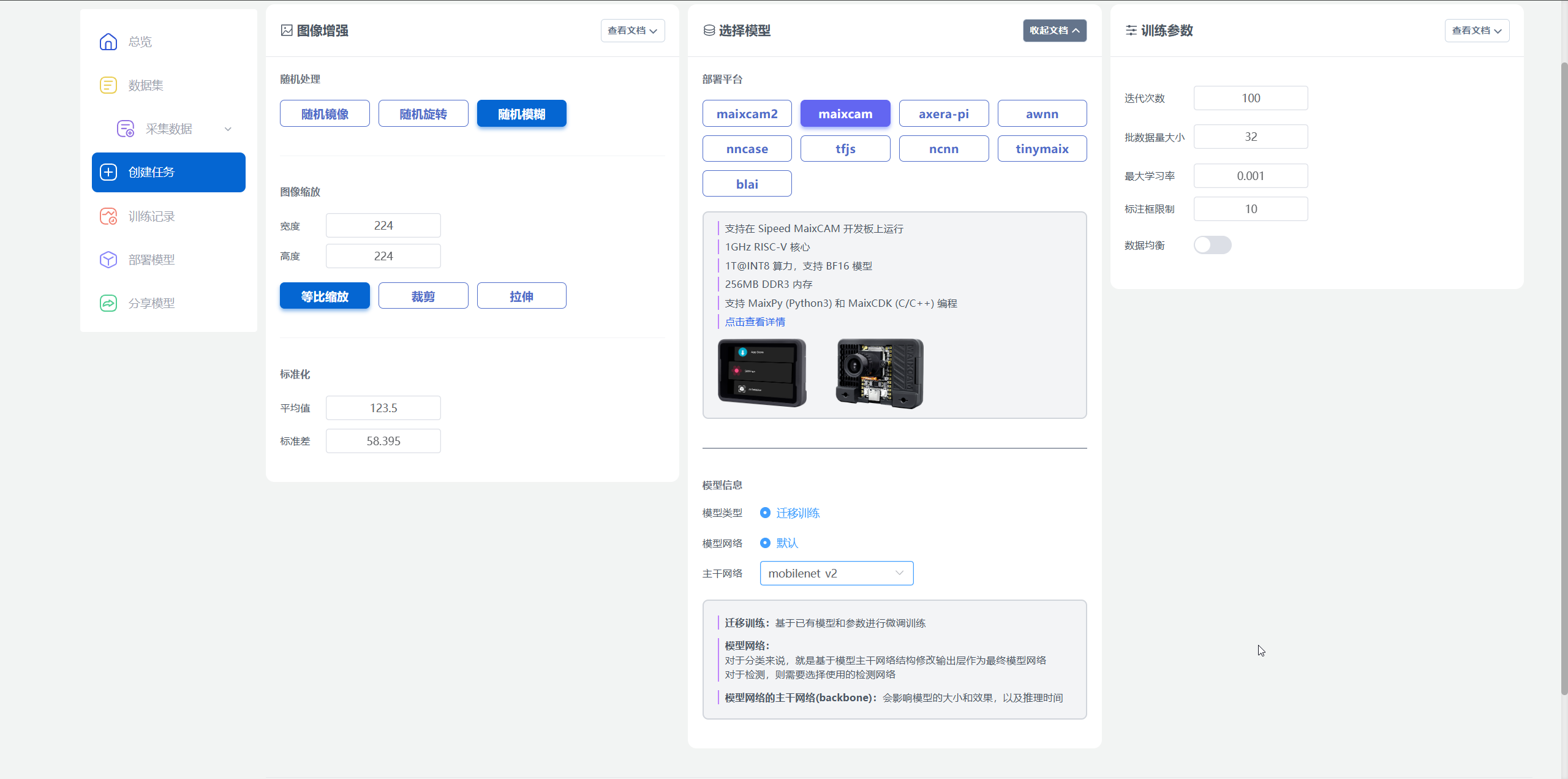Select 数据集 in the sidebar

[x=168, y=85]
